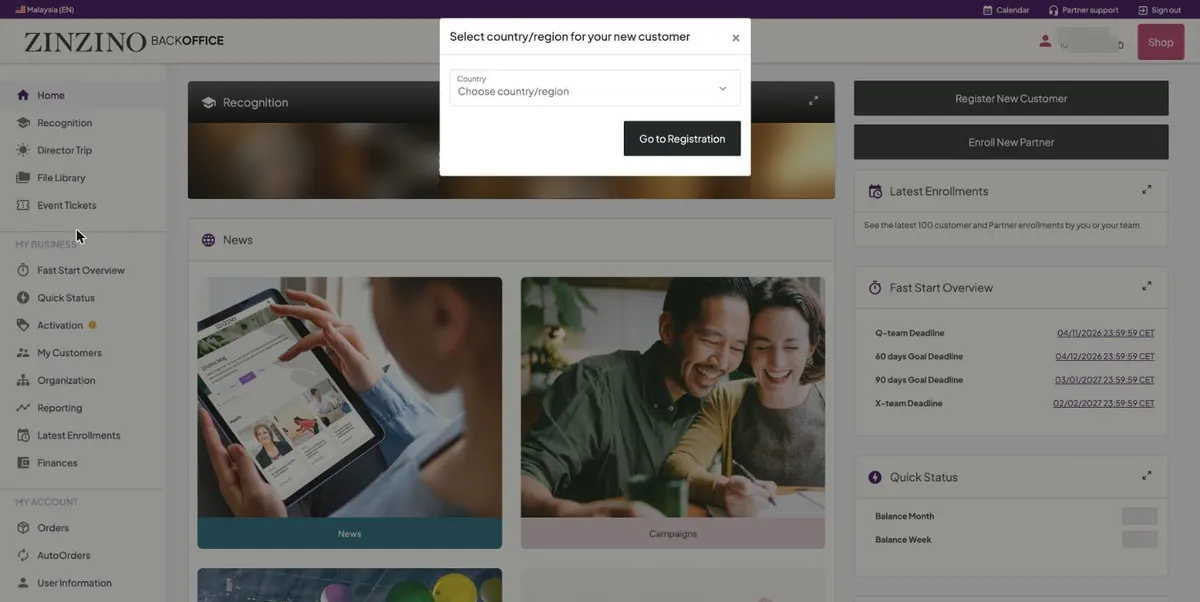Click the user profile icon
Screen dimensions: 1200x602
click(x=1045, y=41)
